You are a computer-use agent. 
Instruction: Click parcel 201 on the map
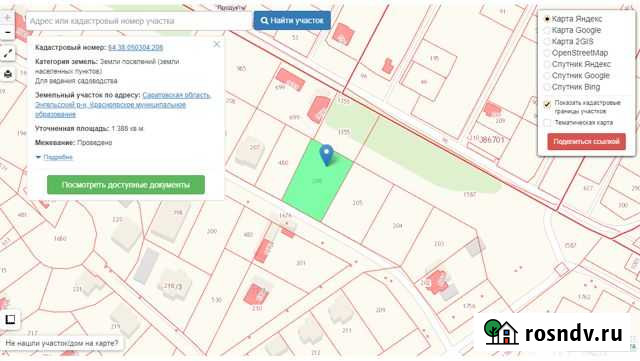coord(301,263)
